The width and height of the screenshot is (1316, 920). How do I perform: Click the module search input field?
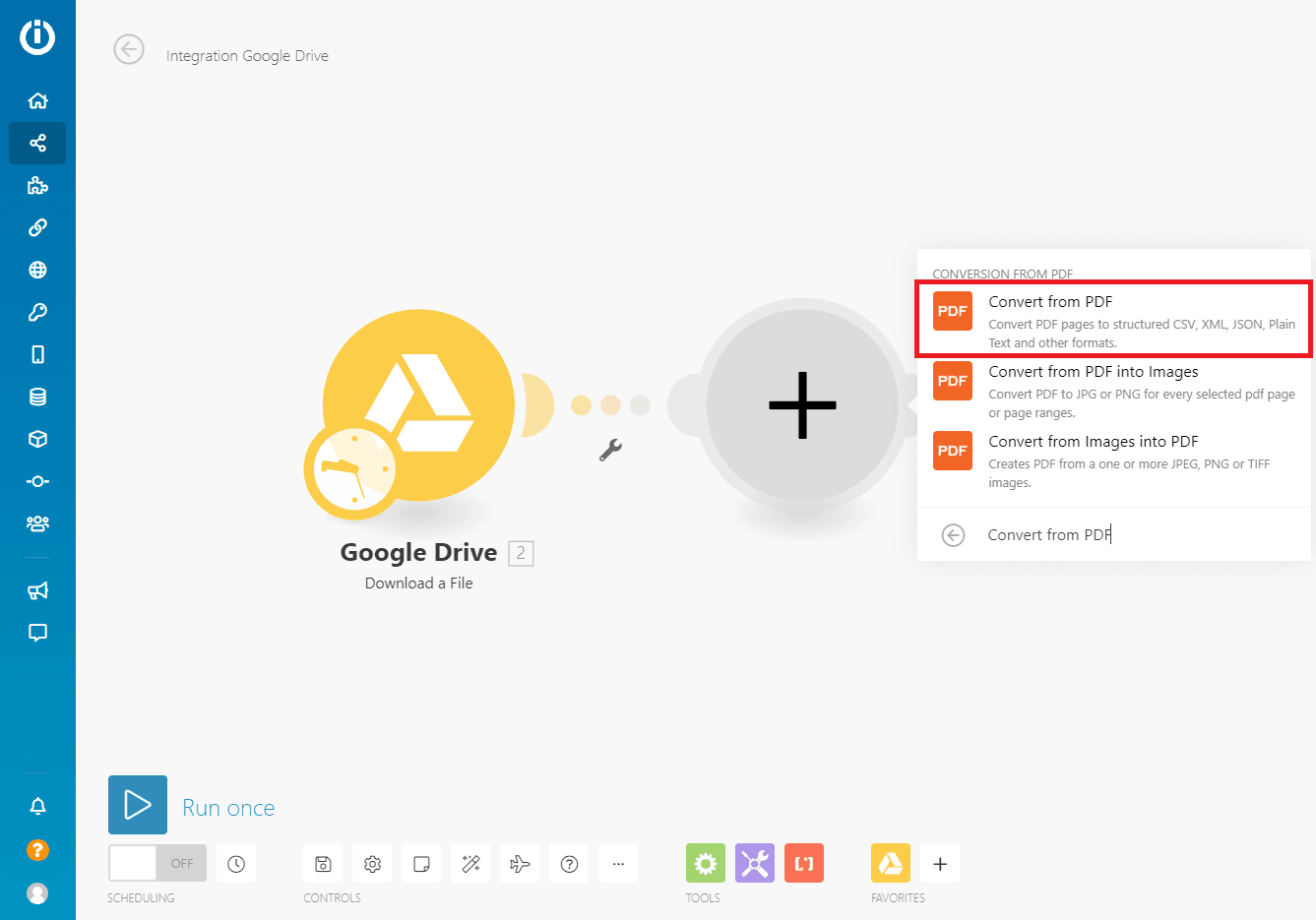pos(1132,535)
